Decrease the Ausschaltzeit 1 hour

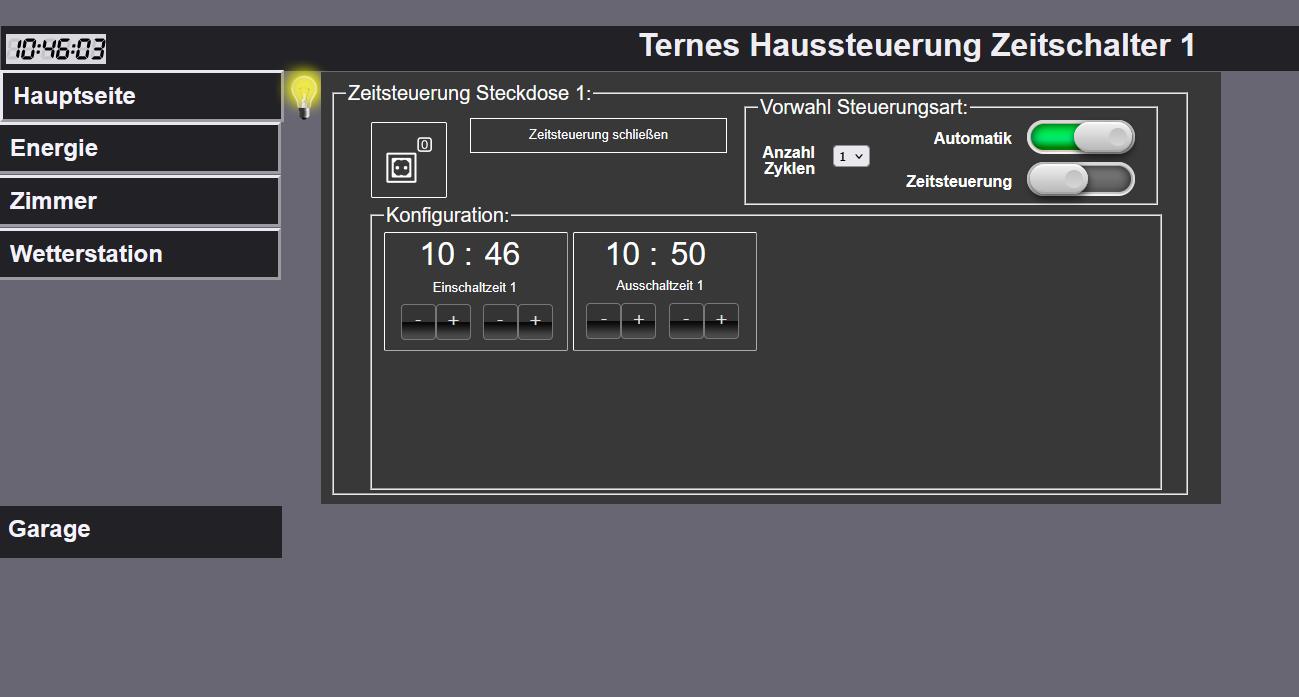click(603, 321)
